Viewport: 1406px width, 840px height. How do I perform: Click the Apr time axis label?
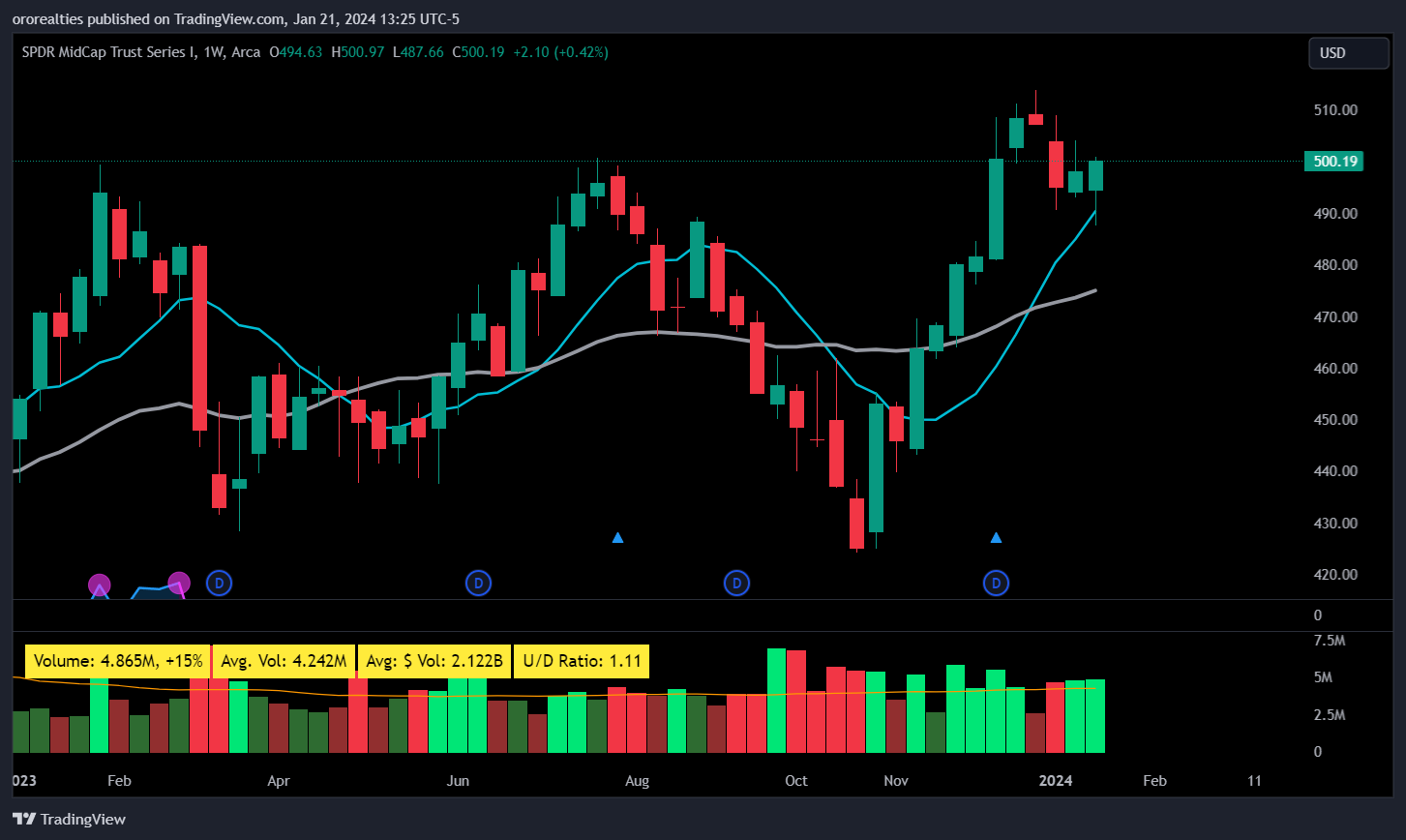click(279, 780)
